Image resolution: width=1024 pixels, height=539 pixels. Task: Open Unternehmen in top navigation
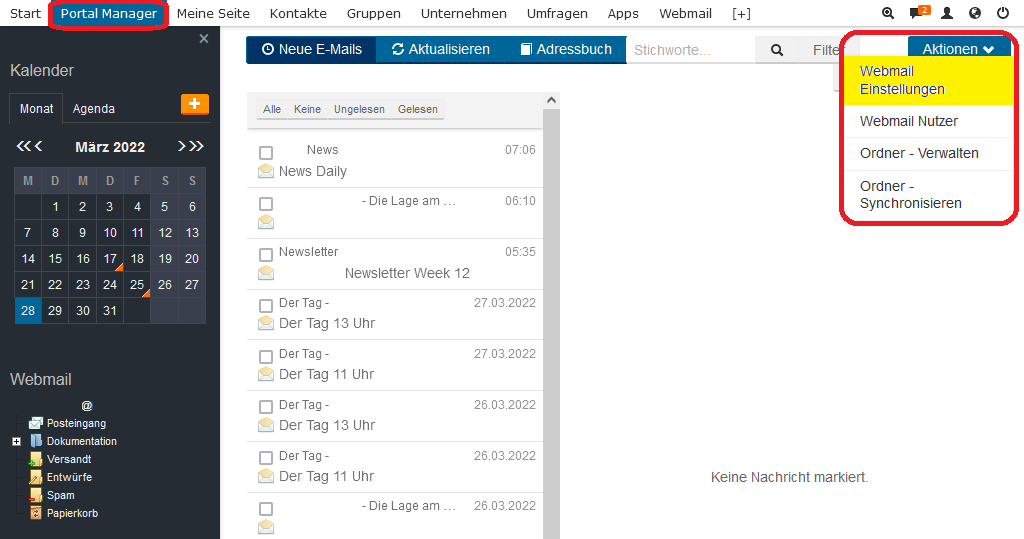(464, 13)
